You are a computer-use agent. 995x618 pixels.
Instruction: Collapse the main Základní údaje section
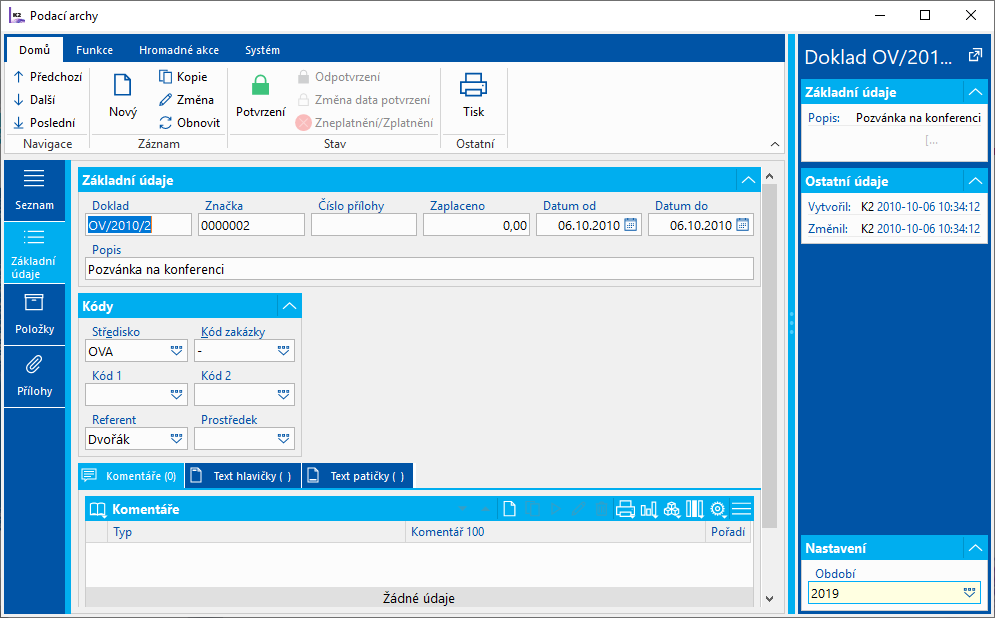point(748,180)
